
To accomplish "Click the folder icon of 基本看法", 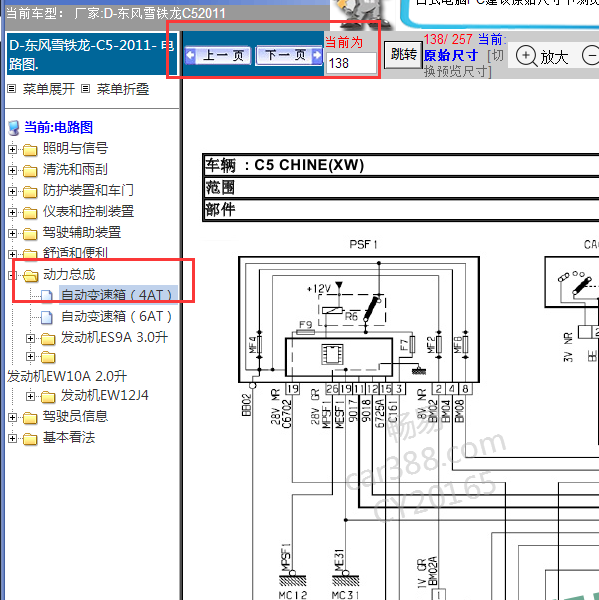I will click(x=30, y=439).
